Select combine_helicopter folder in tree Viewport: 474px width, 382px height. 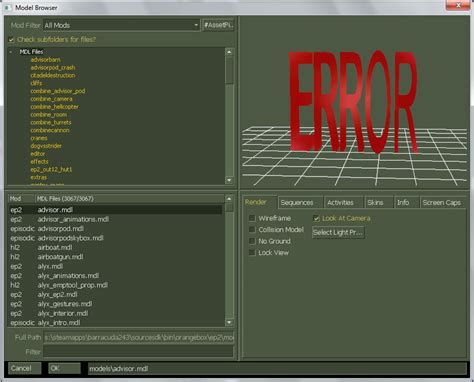pyautogui.click(x=54, y=107)
